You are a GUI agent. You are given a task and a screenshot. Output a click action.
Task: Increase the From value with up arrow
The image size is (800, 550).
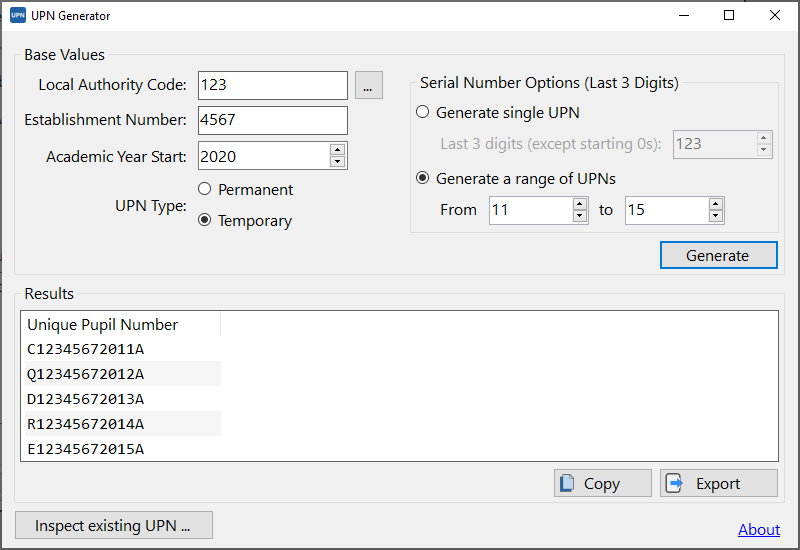[x=580, y=204]
